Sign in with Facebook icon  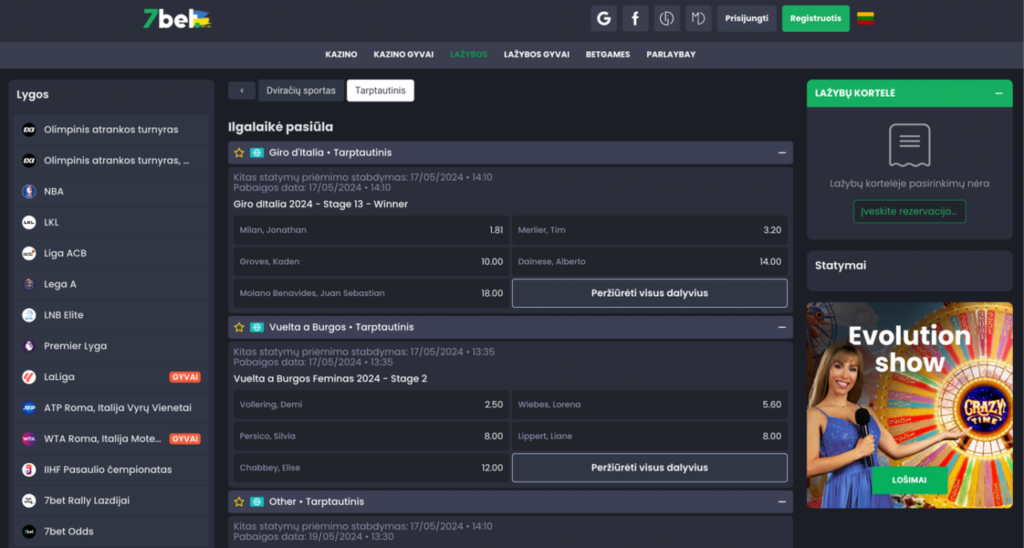[x=635, y=18]
